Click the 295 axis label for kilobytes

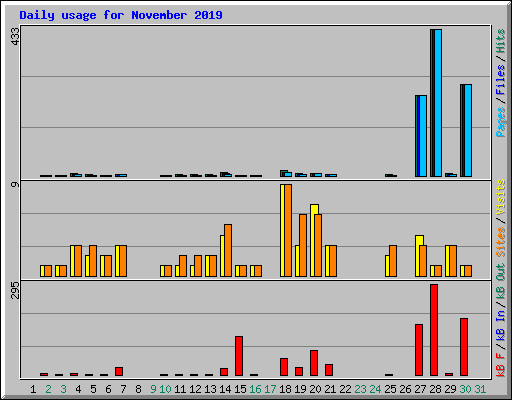[x=16, y=290]
